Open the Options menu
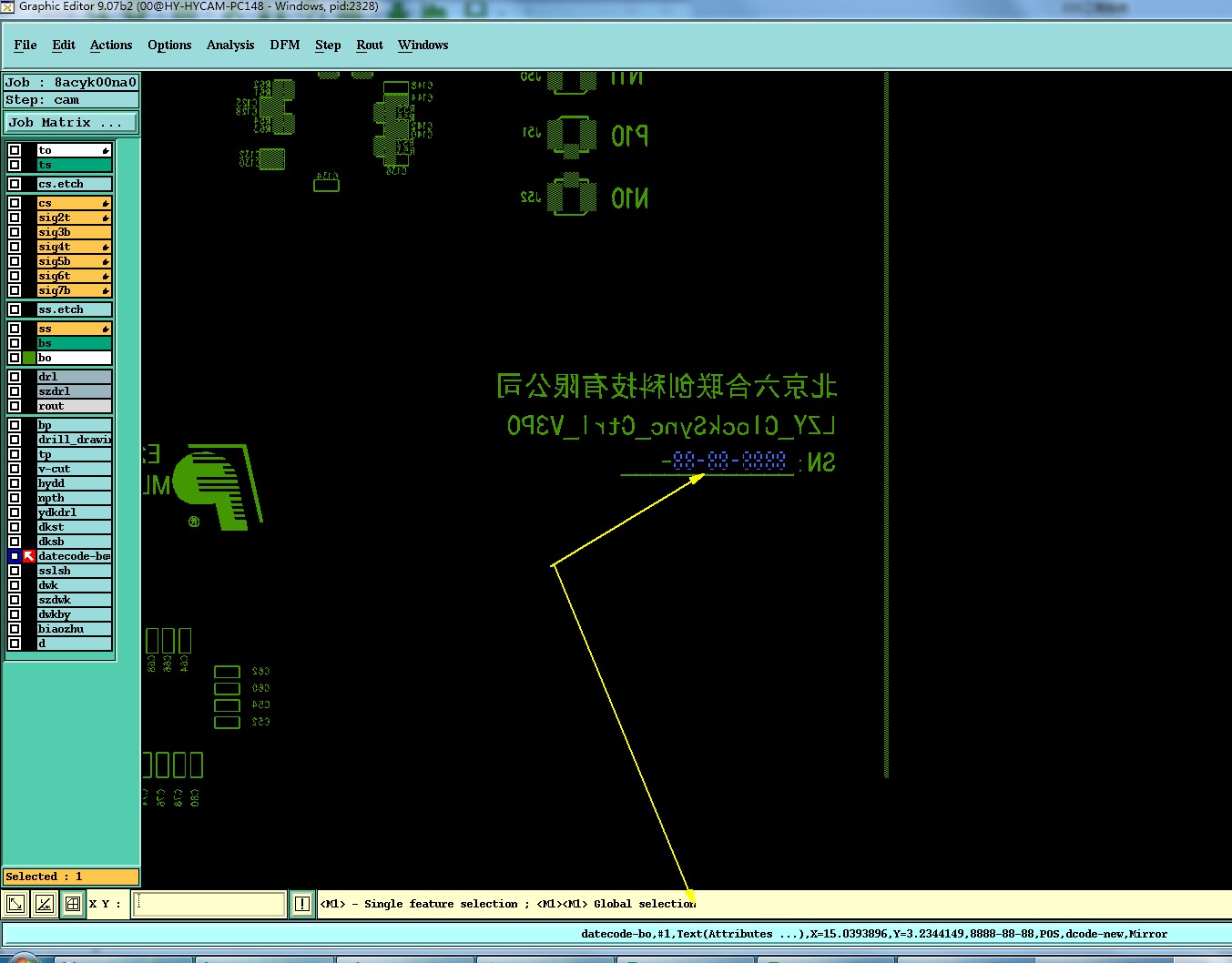This screenshot has width=1232, height=963. (169, 45)
